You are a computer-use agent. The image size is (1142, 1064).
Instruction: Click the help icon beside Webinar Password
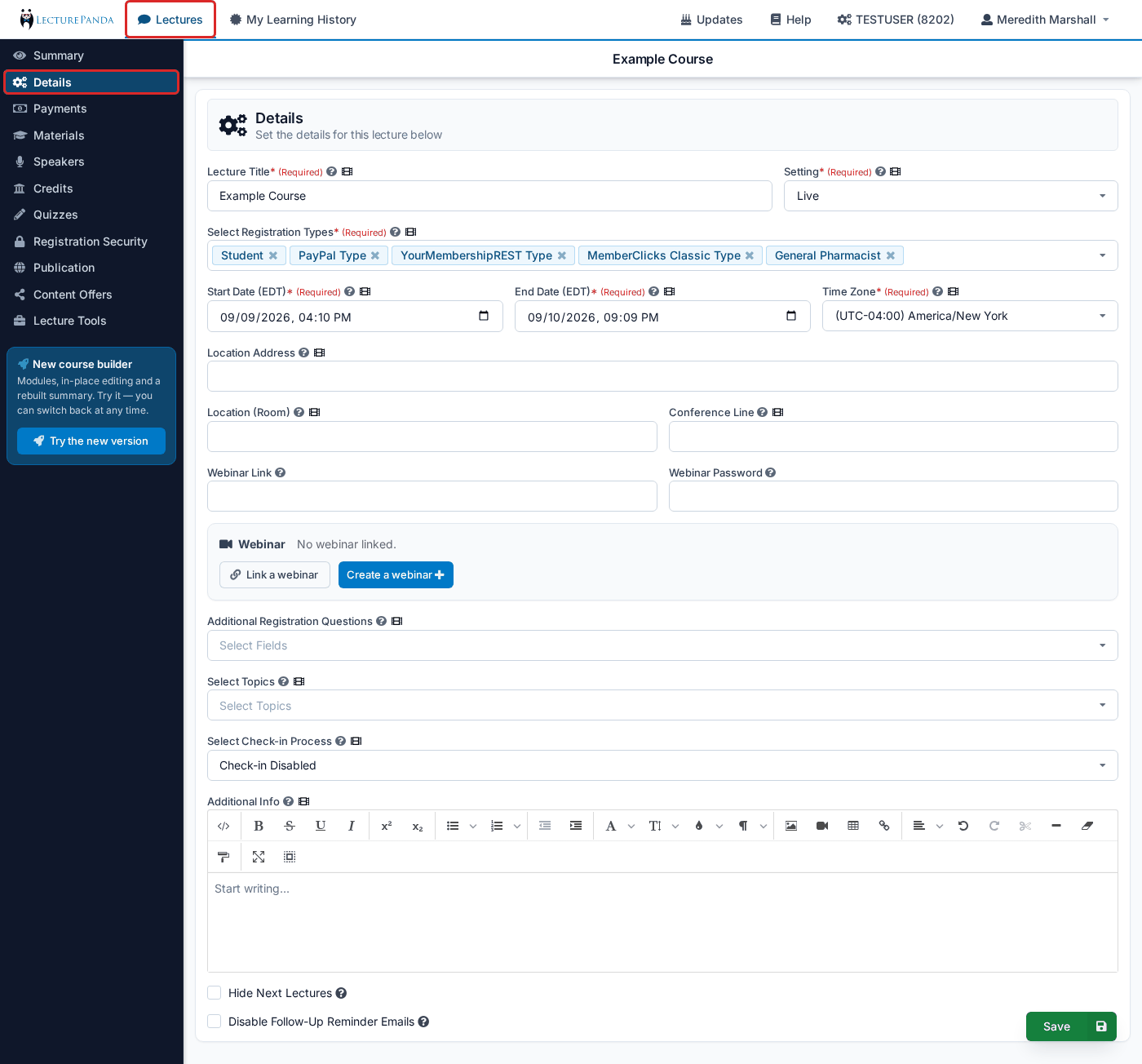pyautogui.click(x=771, y=472)
